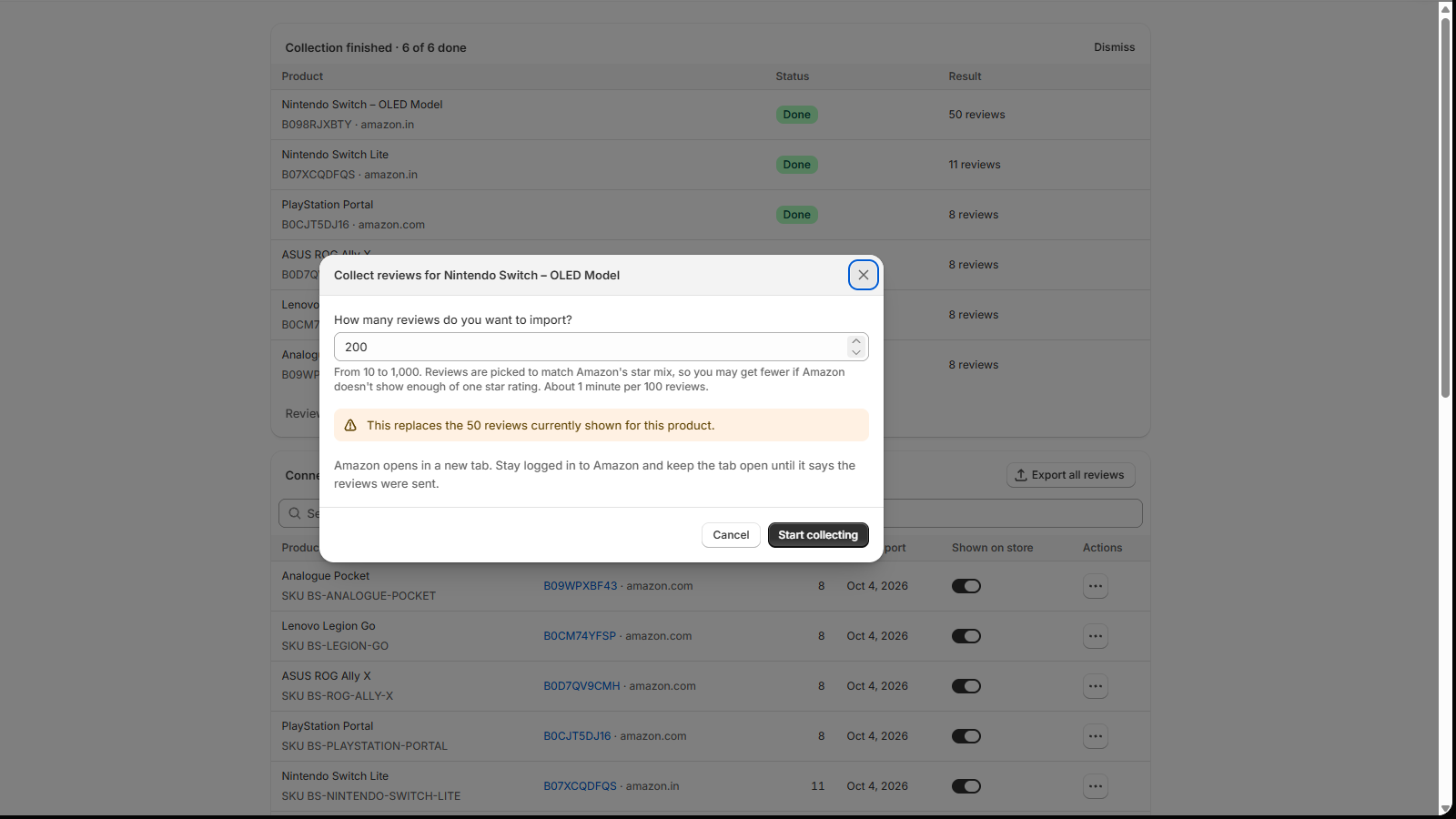This screenshot has height=819, width=1456.
Task: Toggle Shown on store for Lenovo Legion Go
Action: pos(966,636)
